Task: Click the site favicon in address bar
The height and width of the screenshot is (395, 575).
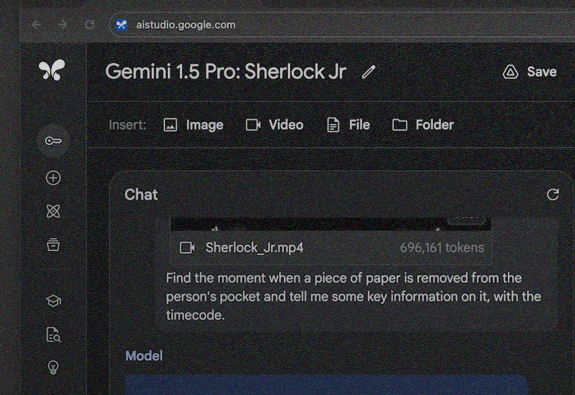Action: pos(121,25)
